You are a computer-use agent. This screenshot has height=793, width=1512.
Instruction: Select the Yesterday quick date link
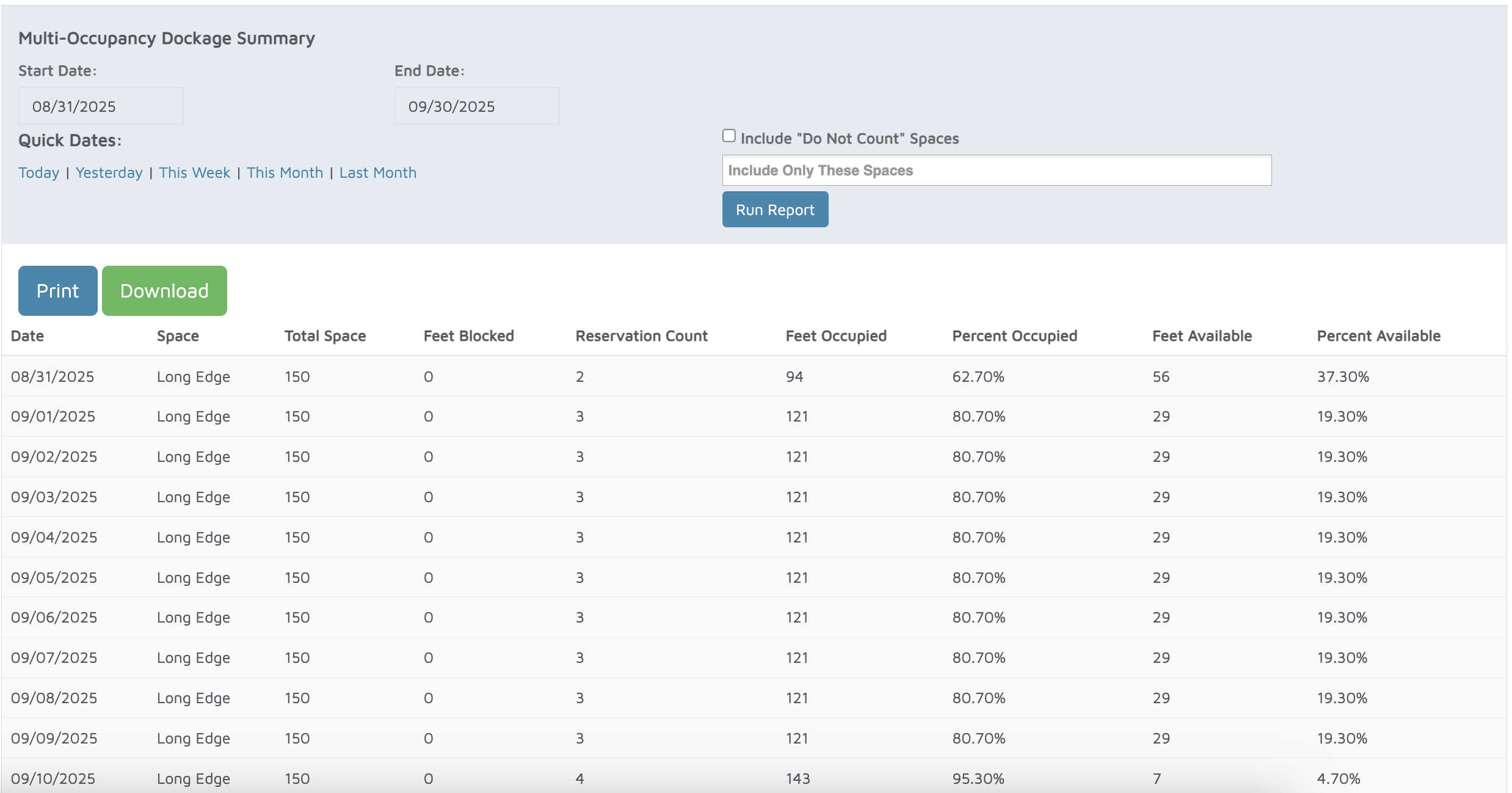[109, 173]
